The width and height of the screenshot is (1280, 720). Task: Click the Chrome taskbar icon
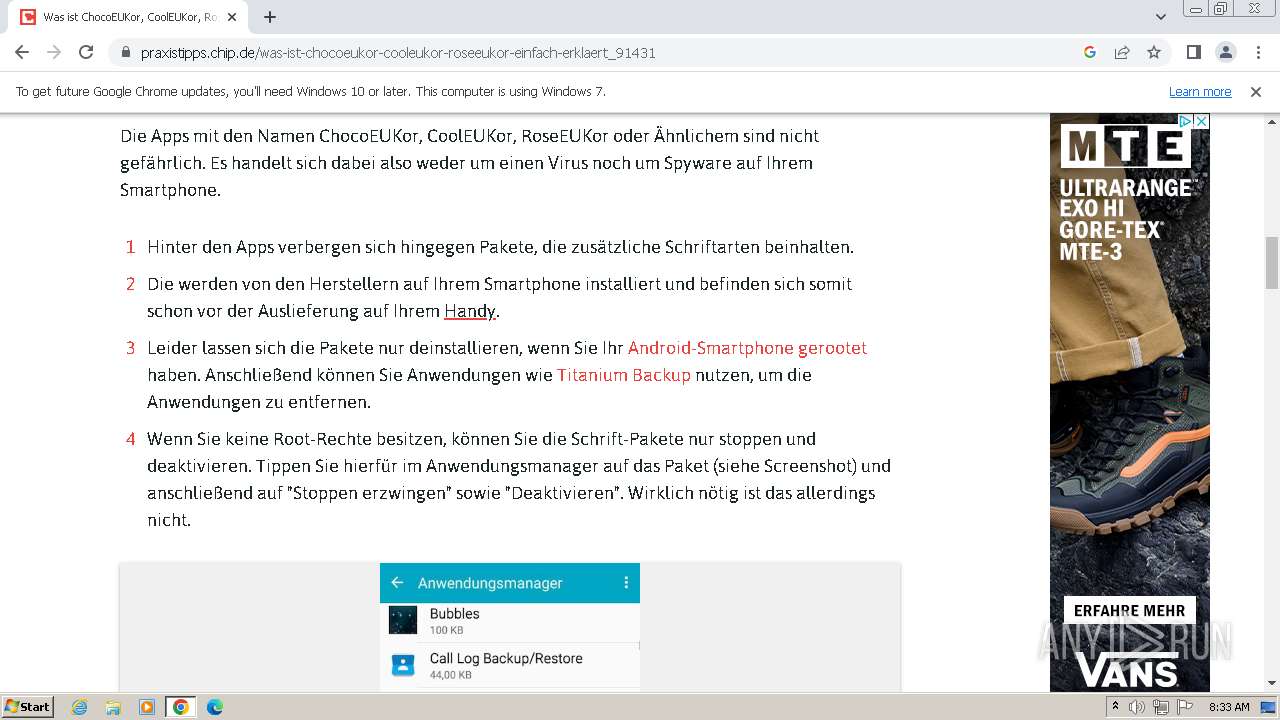coord(181,707)
